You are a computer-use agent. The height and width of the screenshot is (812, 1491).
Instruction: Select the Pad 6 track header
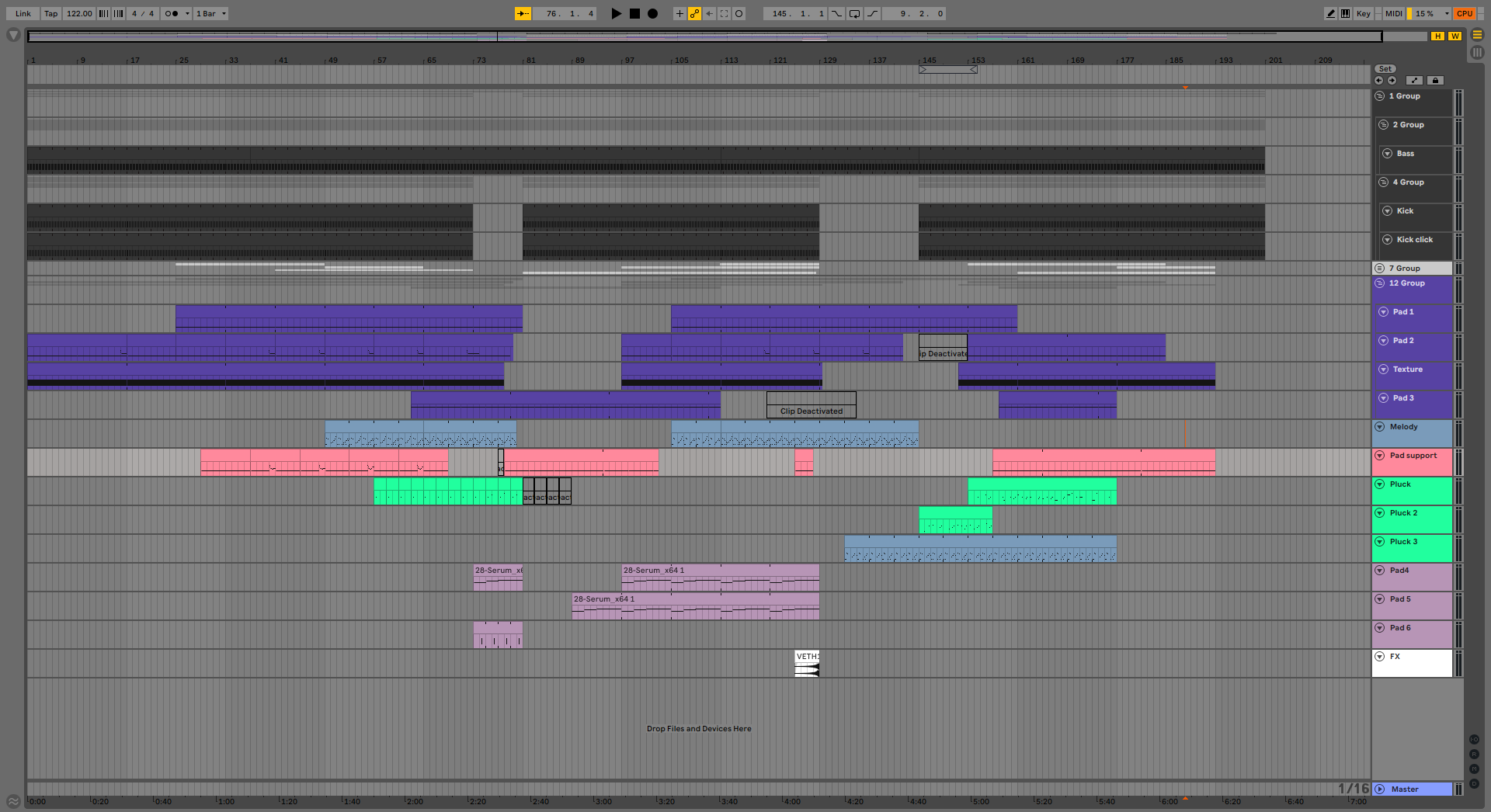click(1412, 635)
